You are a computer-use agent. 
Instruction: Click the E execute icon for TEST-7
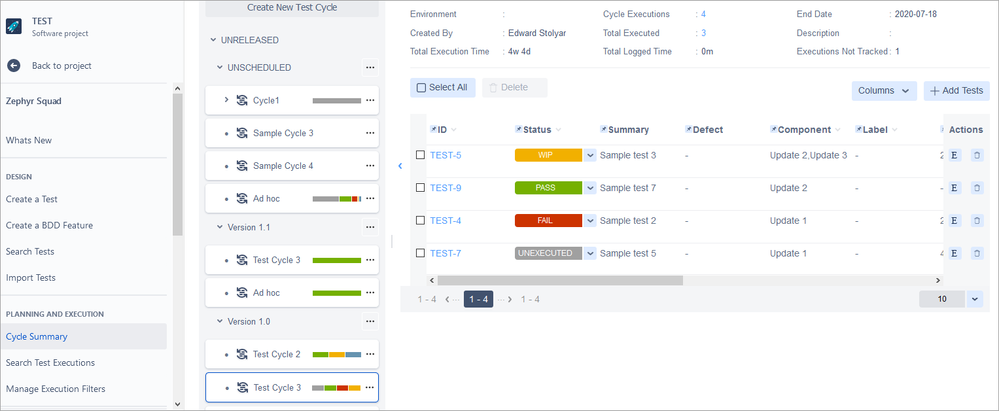click(x=954, y=254)
